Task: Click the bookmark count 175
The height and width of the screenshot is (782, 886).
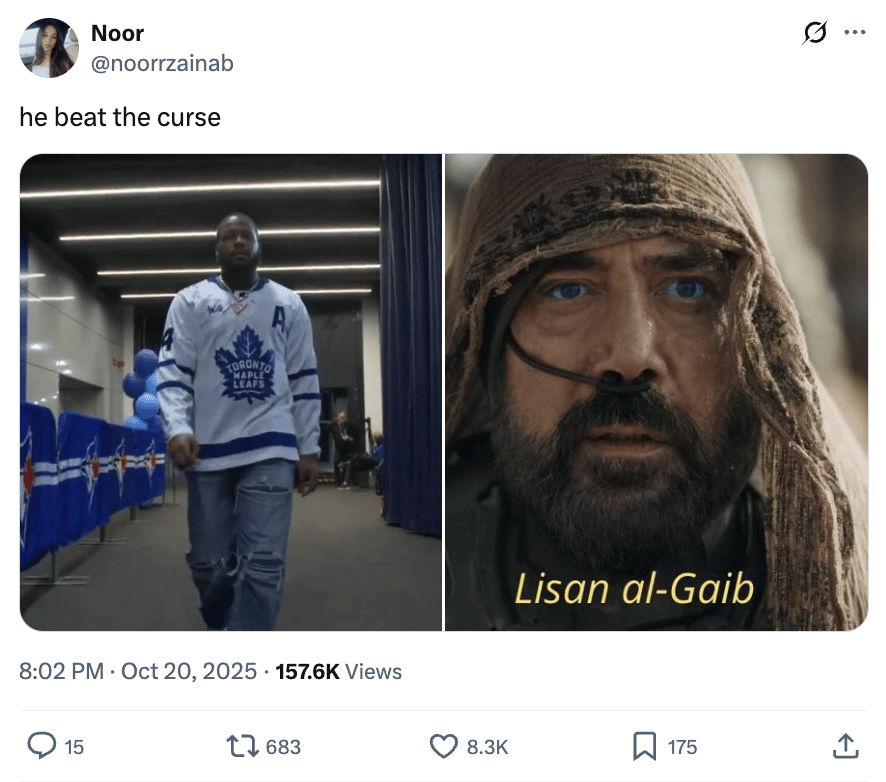Action: [683, 747]
